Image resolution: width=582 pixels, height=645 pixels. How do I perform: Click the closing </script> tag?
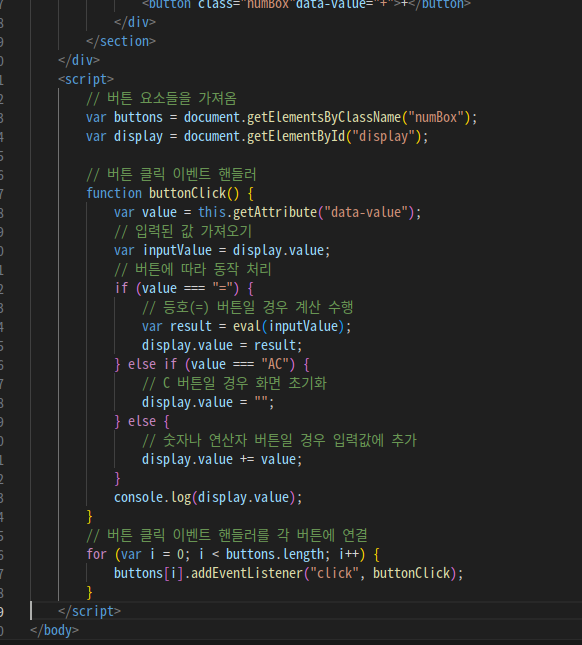click(89, 611)
